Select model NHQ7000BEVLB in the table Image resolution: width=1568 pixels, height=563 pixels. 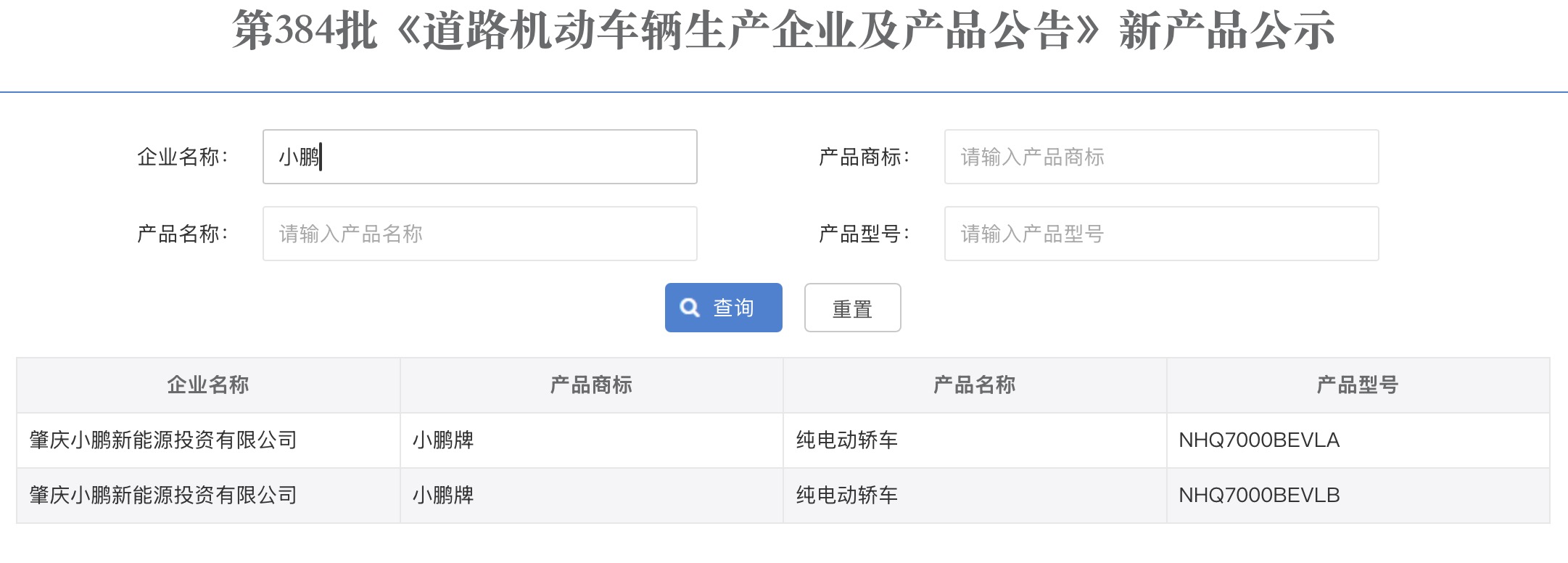pyautogui.click(x=1259, y=495)
